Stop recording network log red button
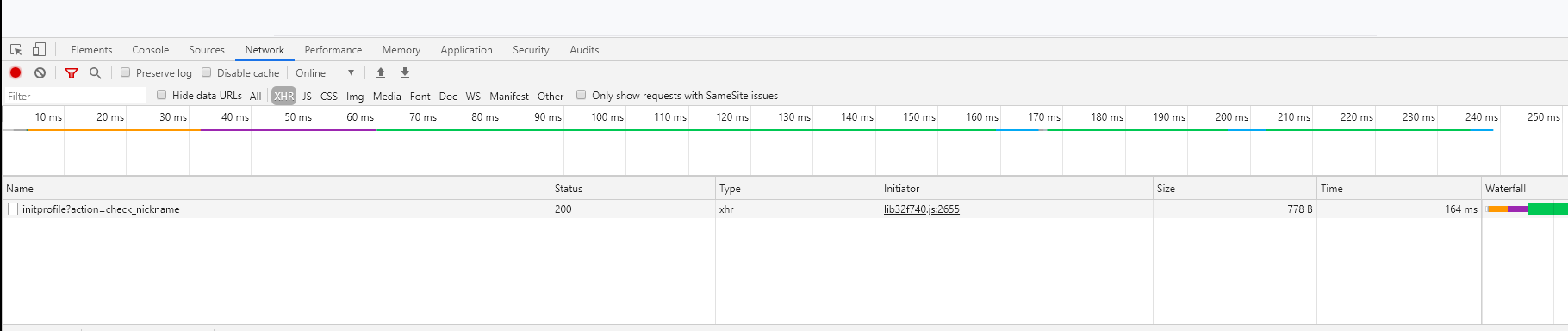Viewport: 1568px width, 331px height. 16,73
